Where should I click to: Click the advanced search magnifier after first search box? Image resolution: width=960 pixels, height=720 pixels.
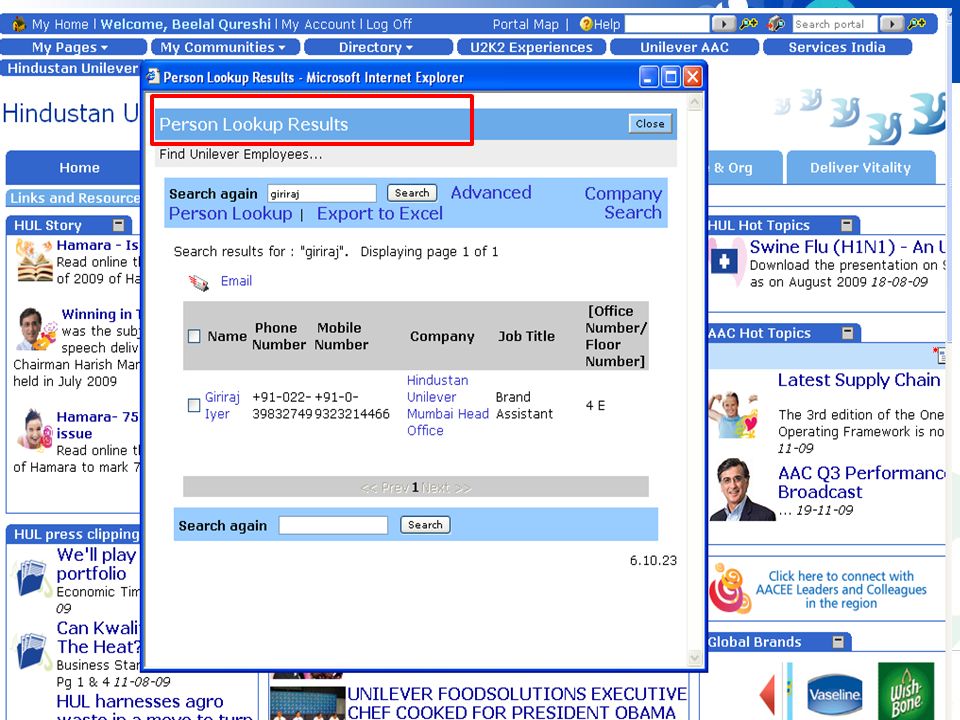(748, 24)
